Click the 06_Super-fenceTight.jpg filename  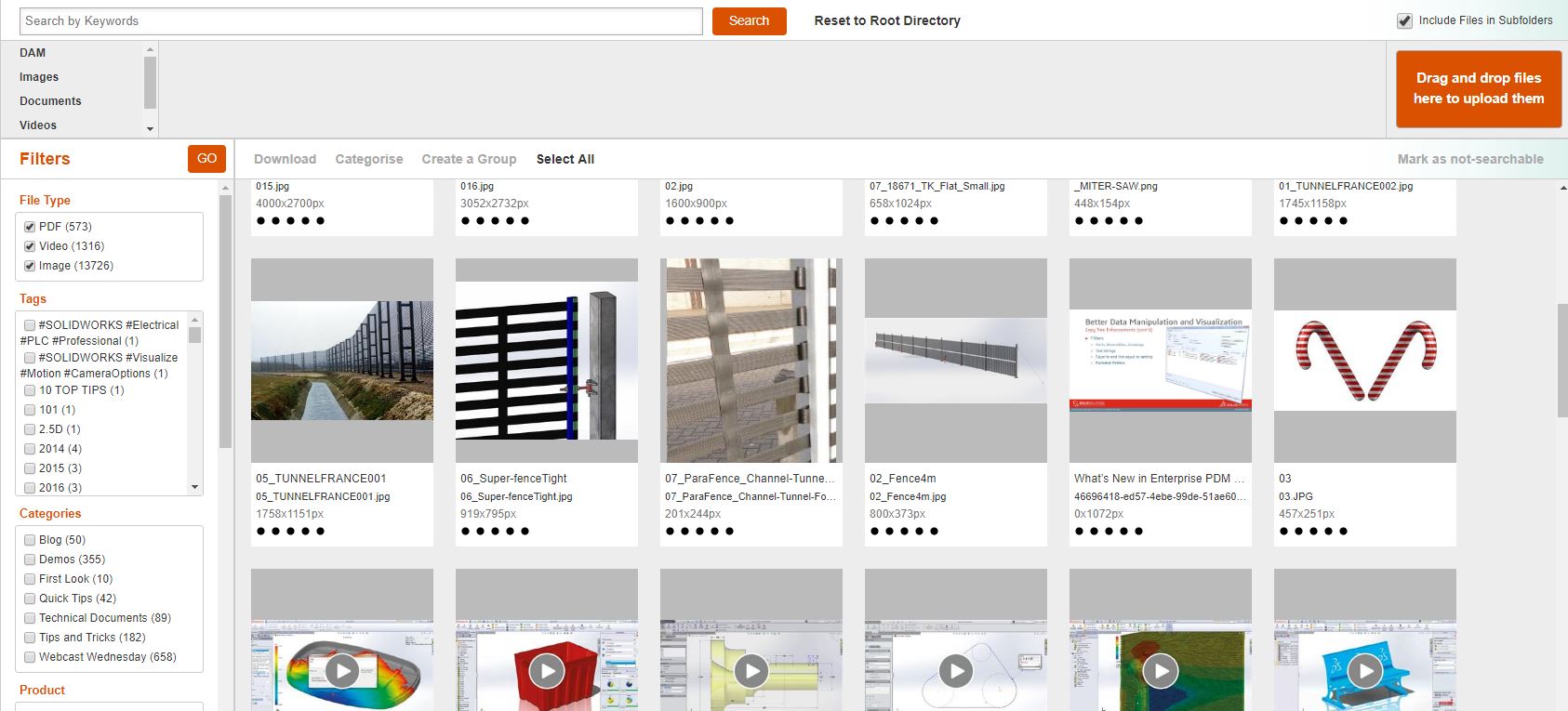pyautogui.click(x=516, y=496)
